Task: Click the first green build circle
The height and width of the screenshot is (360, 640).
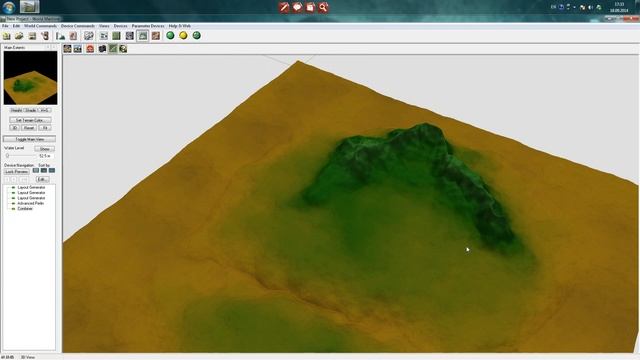Action: pos(170,36)
